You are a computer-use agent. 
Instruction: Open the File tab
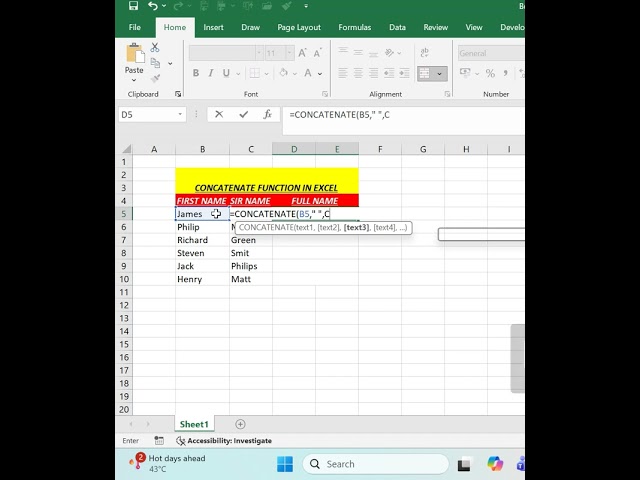coord(135,27)
